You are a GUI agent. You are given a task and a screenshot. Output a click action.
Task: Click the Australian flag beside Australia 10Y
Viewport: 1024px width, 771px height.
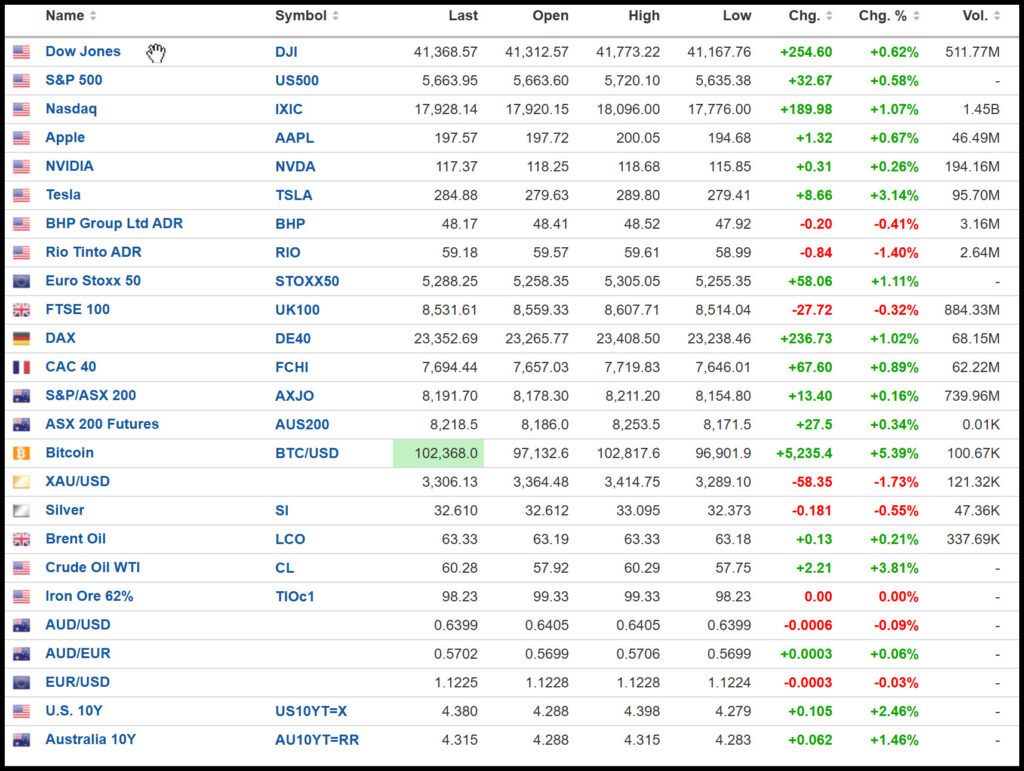click(x=22, y=740)
